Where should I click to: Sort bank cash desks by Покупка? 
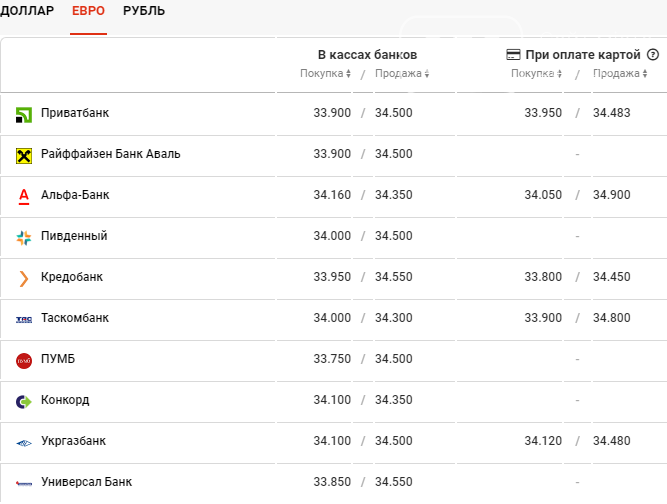point(325,74)
